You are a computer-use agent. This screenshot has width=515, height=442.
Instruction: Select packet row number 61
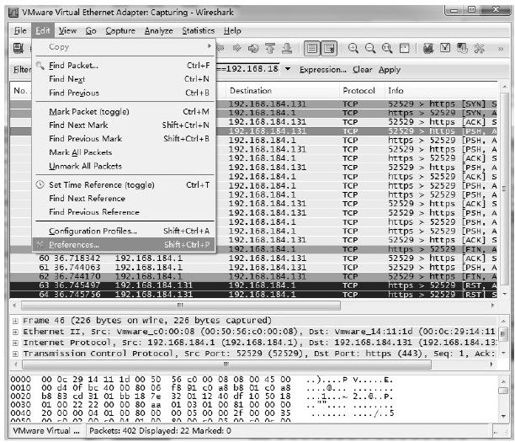(254, 267)
